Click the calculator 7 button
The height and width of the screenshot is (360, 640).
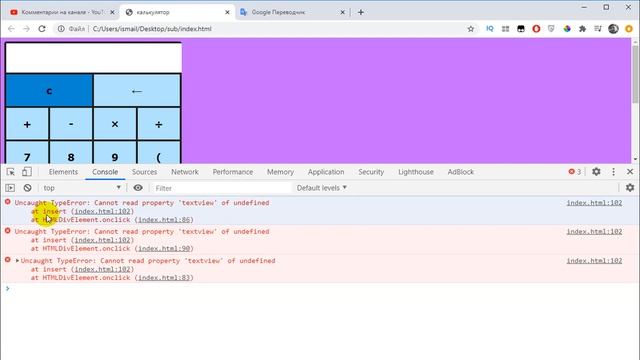point(27,153)
